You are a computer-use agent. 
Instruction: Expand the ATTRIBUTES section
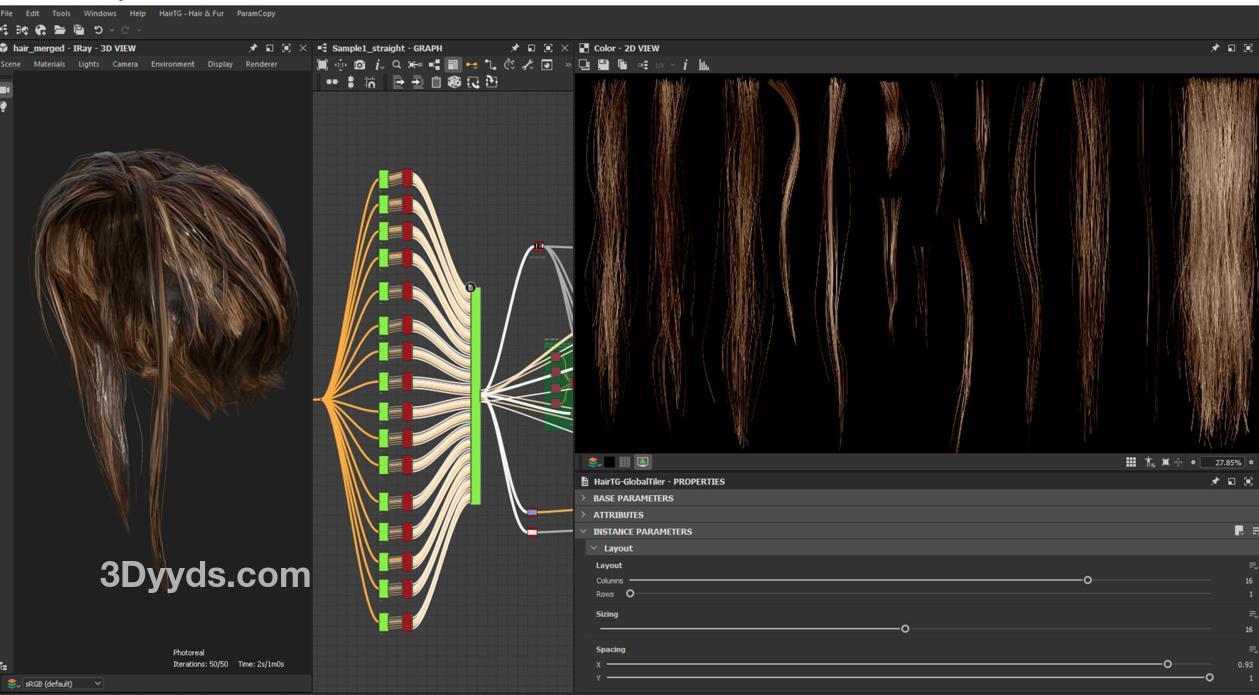pos(618,515)
